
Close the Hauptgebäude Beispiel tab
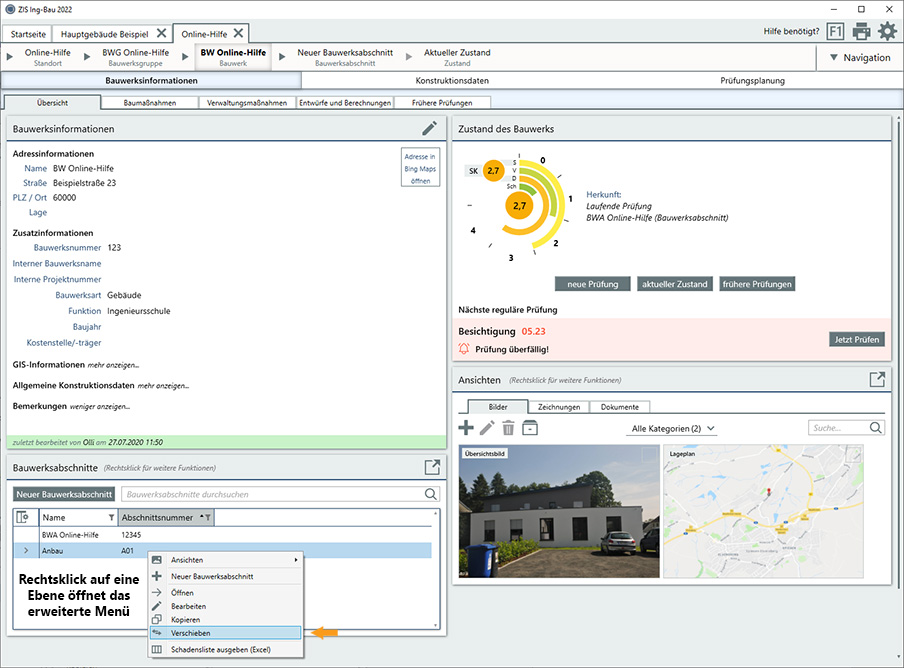162,33
